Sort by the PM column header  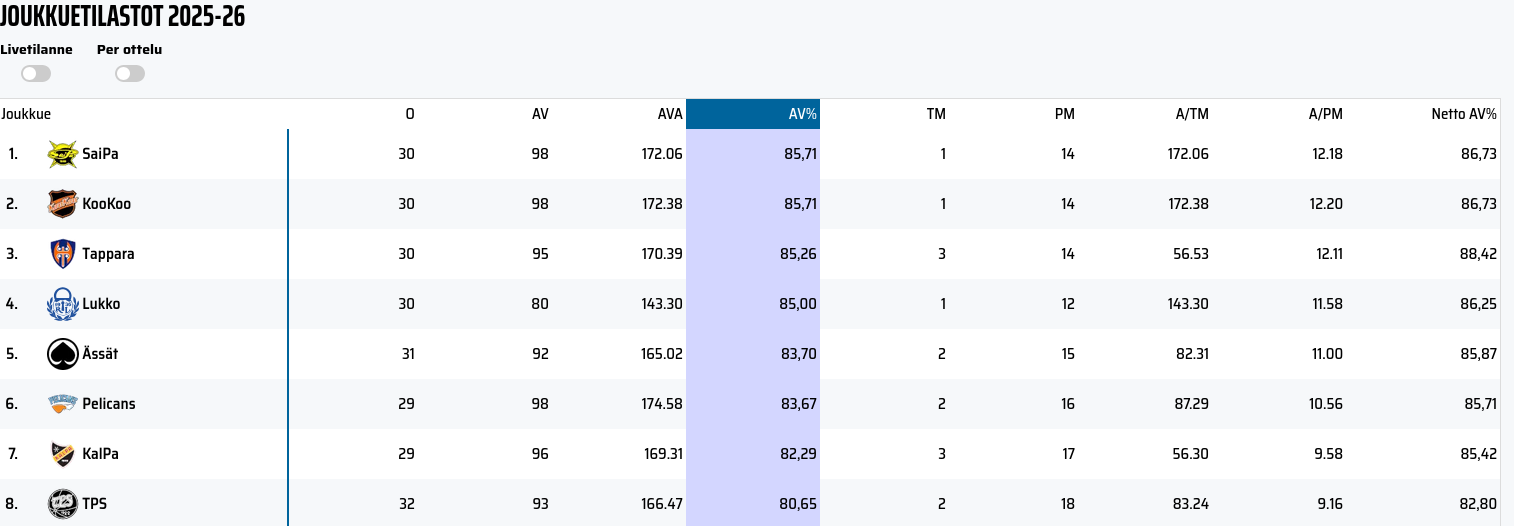coord(1065,114)
